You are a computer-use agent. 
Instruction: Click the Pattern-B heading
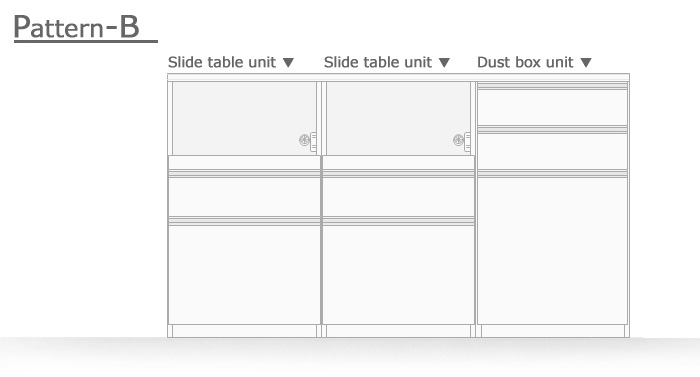[76, 27]
